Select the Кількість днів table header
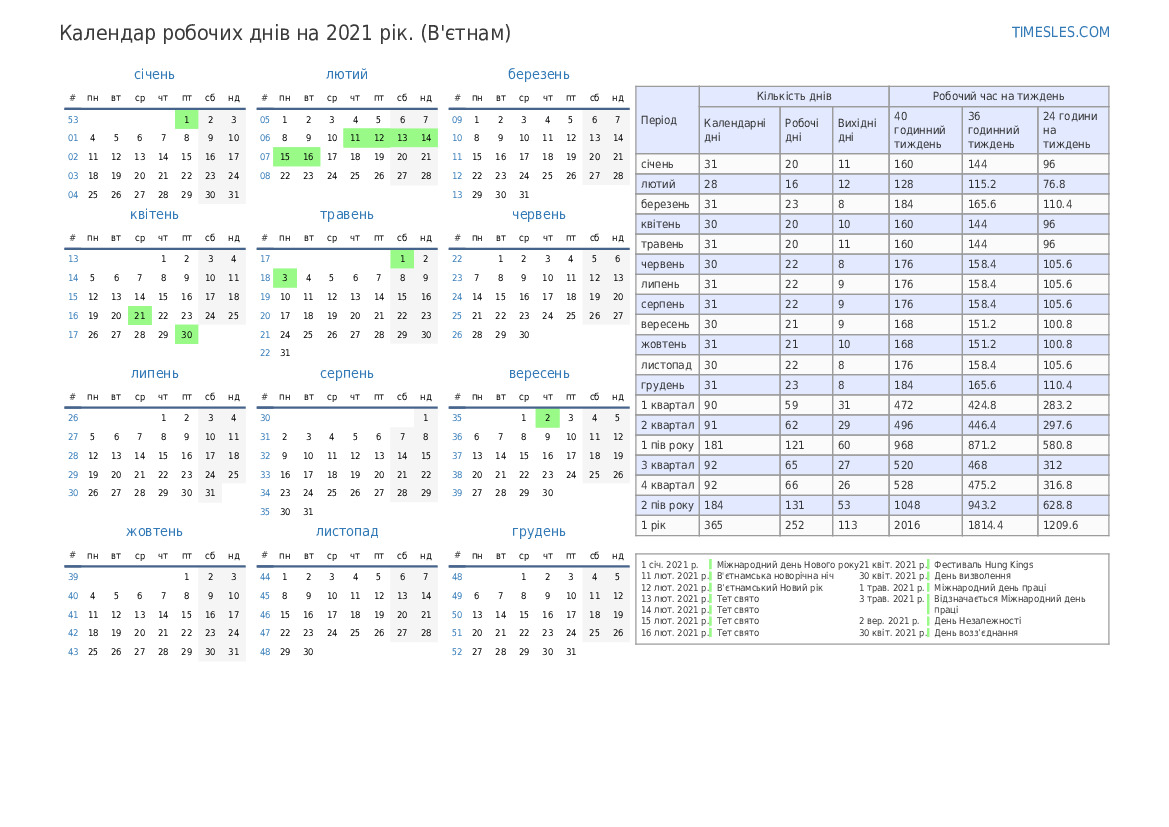Screen dimensions: 1169x827 pyautogui.click(x=793, y=96)
